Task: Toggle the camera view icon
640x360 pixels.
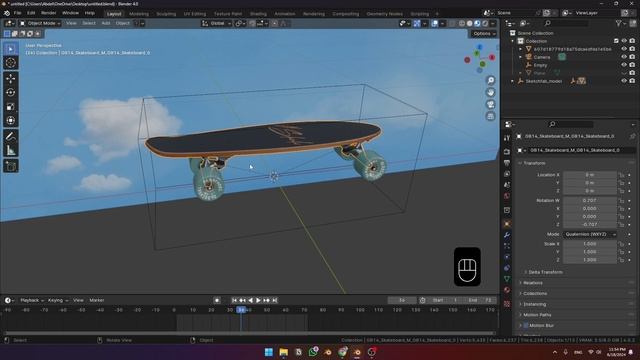Action: [491, 104]
